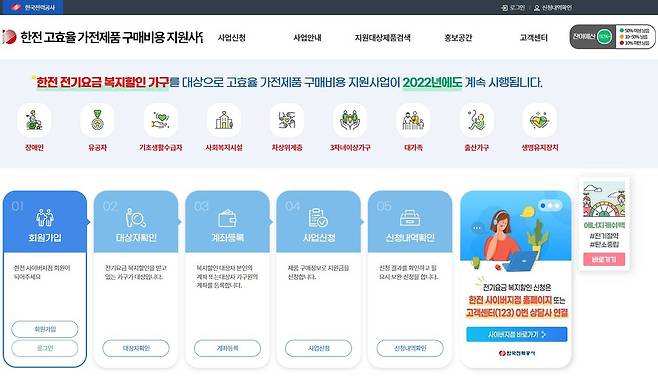Click the 신청내역확인 link in the top bar
Screen dimensions: 658x390
coord(557,8)
